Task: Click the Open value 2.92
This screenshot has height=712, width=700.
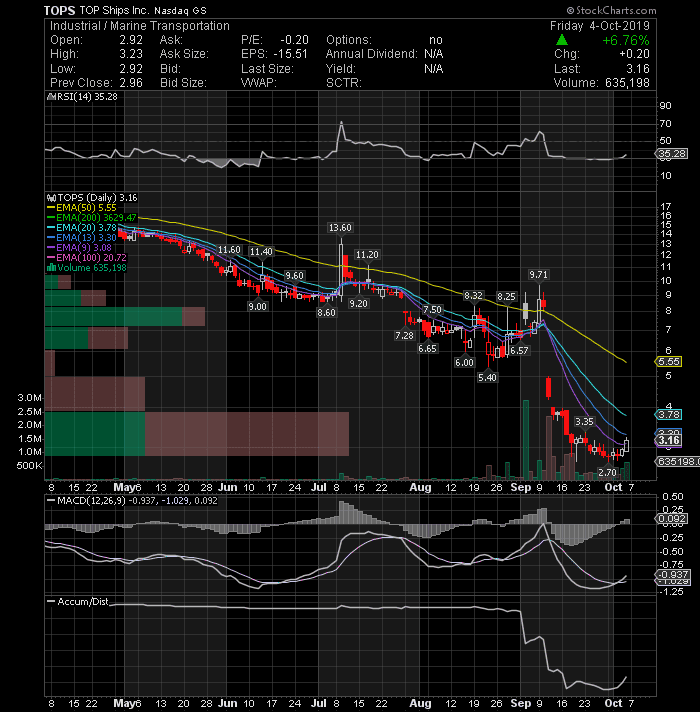Action: (131, 40)
